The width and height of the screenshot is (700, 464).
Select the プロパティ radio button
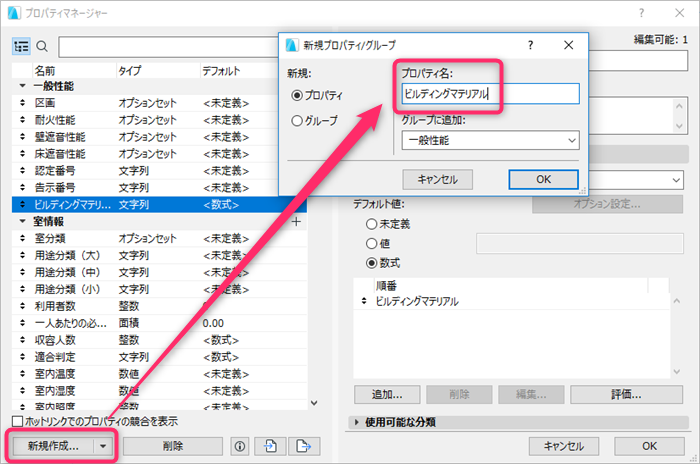[x=296, y=95]
